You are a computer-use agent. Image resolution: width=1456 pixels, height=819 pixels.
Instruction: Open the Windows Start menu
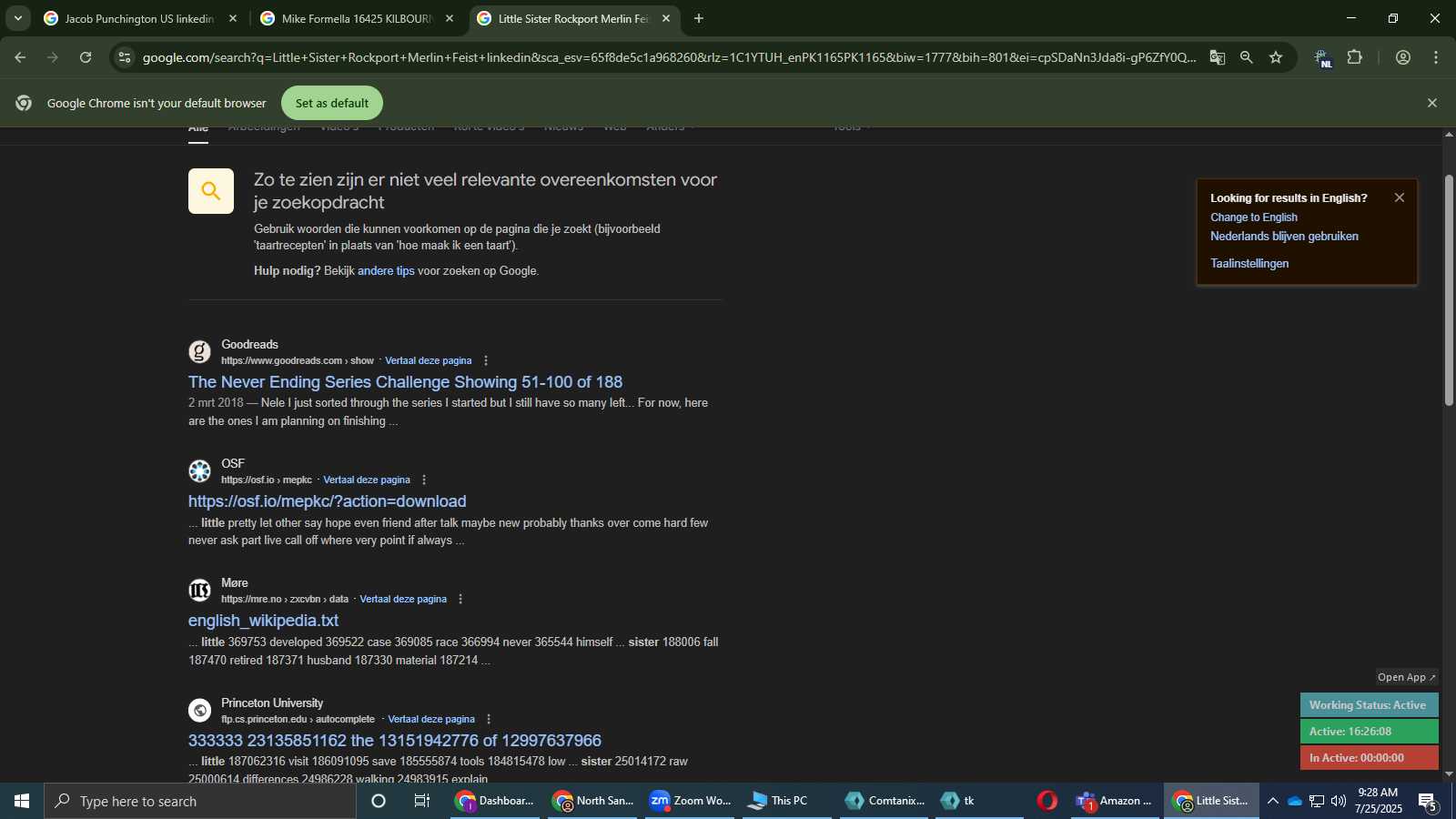22,801
